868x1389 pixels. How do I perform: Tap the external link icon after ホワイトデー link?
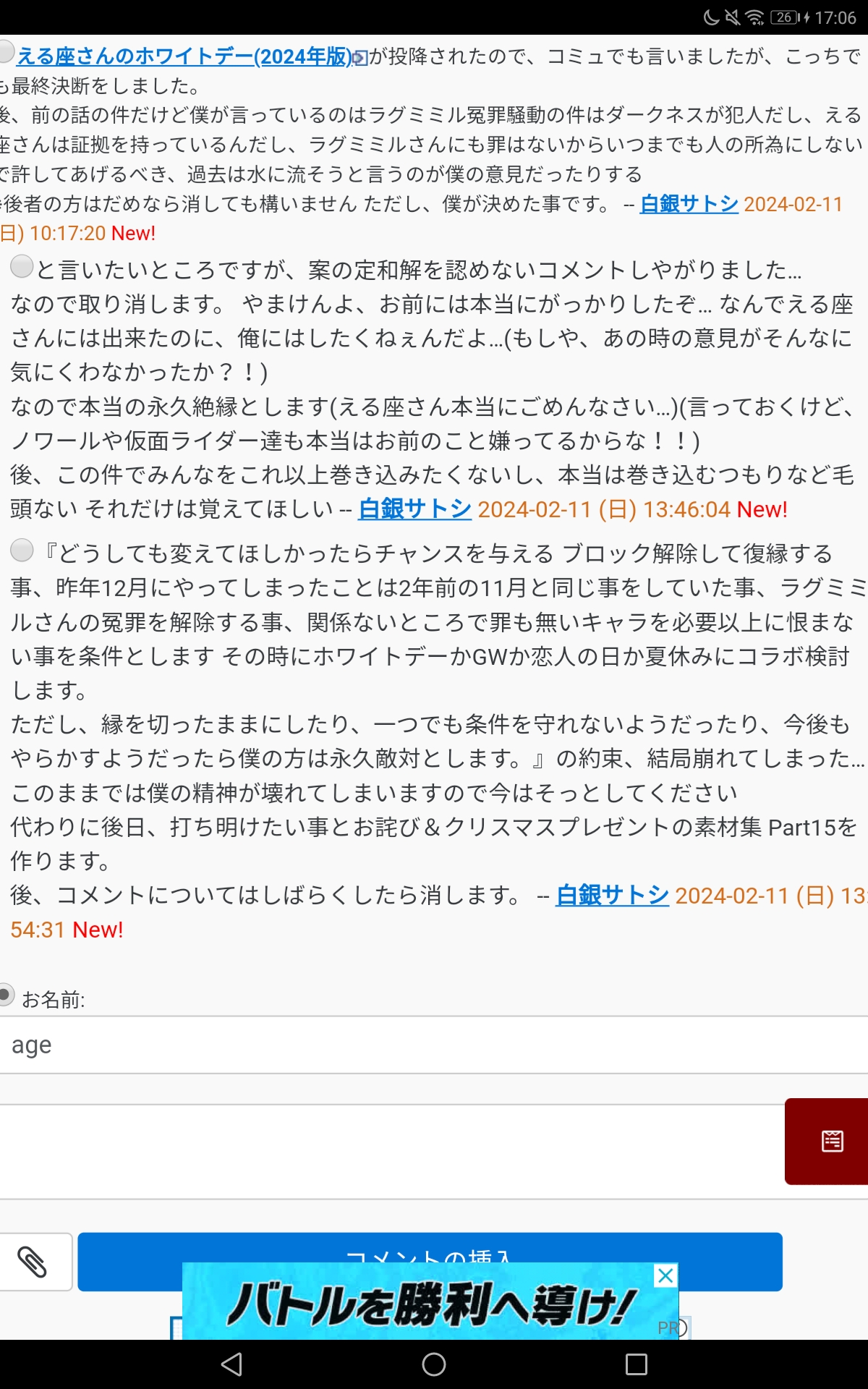click(x=360, y=58)
